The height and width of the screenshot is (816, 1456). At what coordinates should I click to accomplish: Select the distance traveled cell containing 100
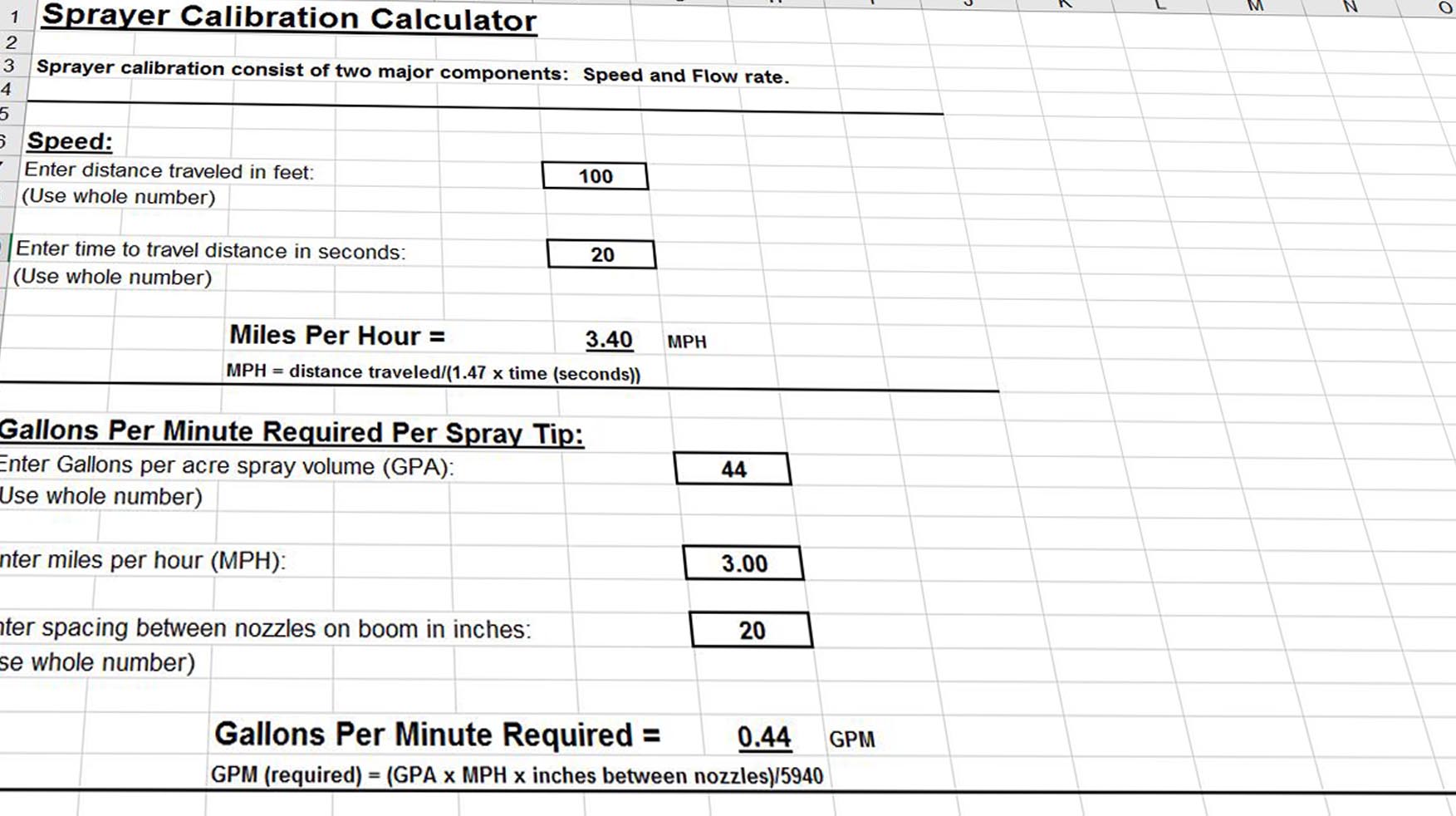click(595, 176)
